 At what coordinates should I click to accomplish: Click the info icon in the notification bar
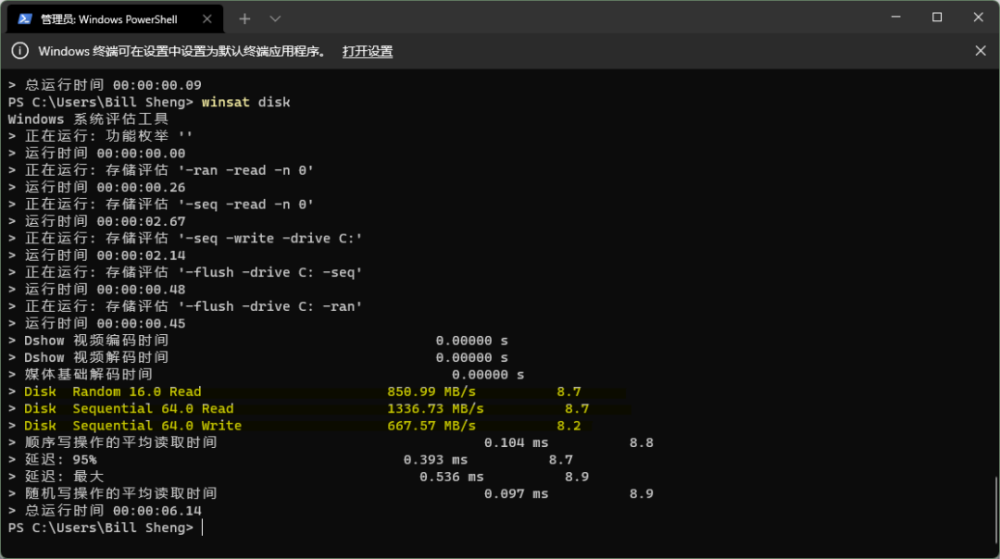click(x=20, y=51)
